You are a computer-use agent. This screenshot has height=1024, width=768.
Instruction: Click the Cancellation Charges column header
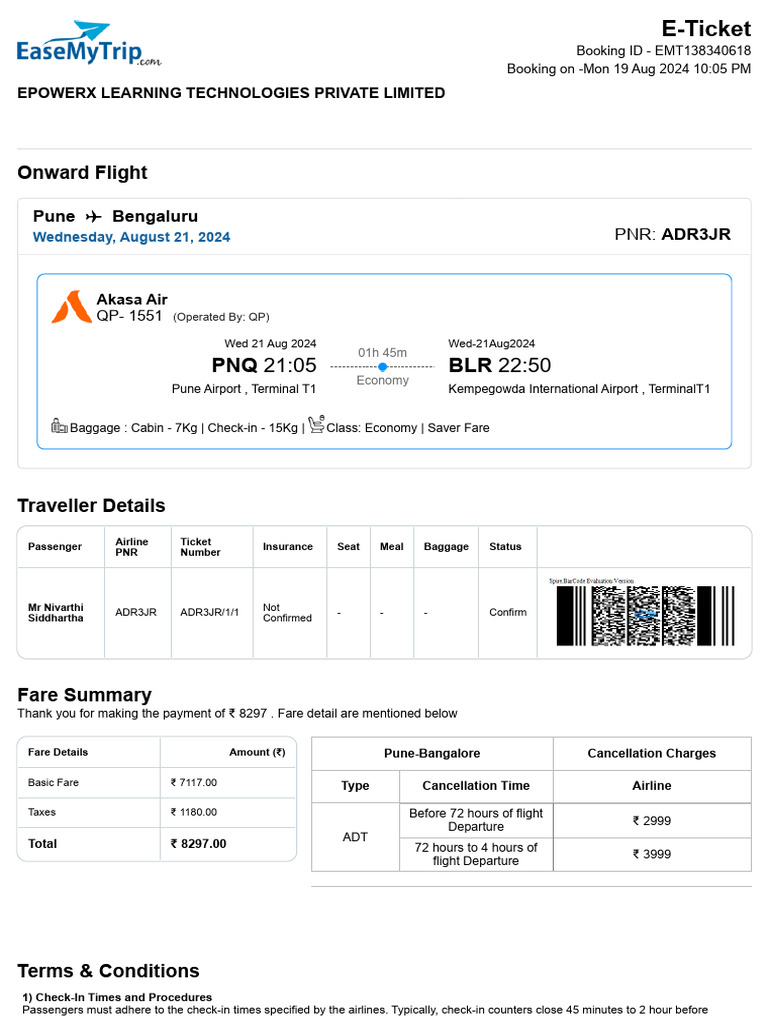[x=651, y=754]
